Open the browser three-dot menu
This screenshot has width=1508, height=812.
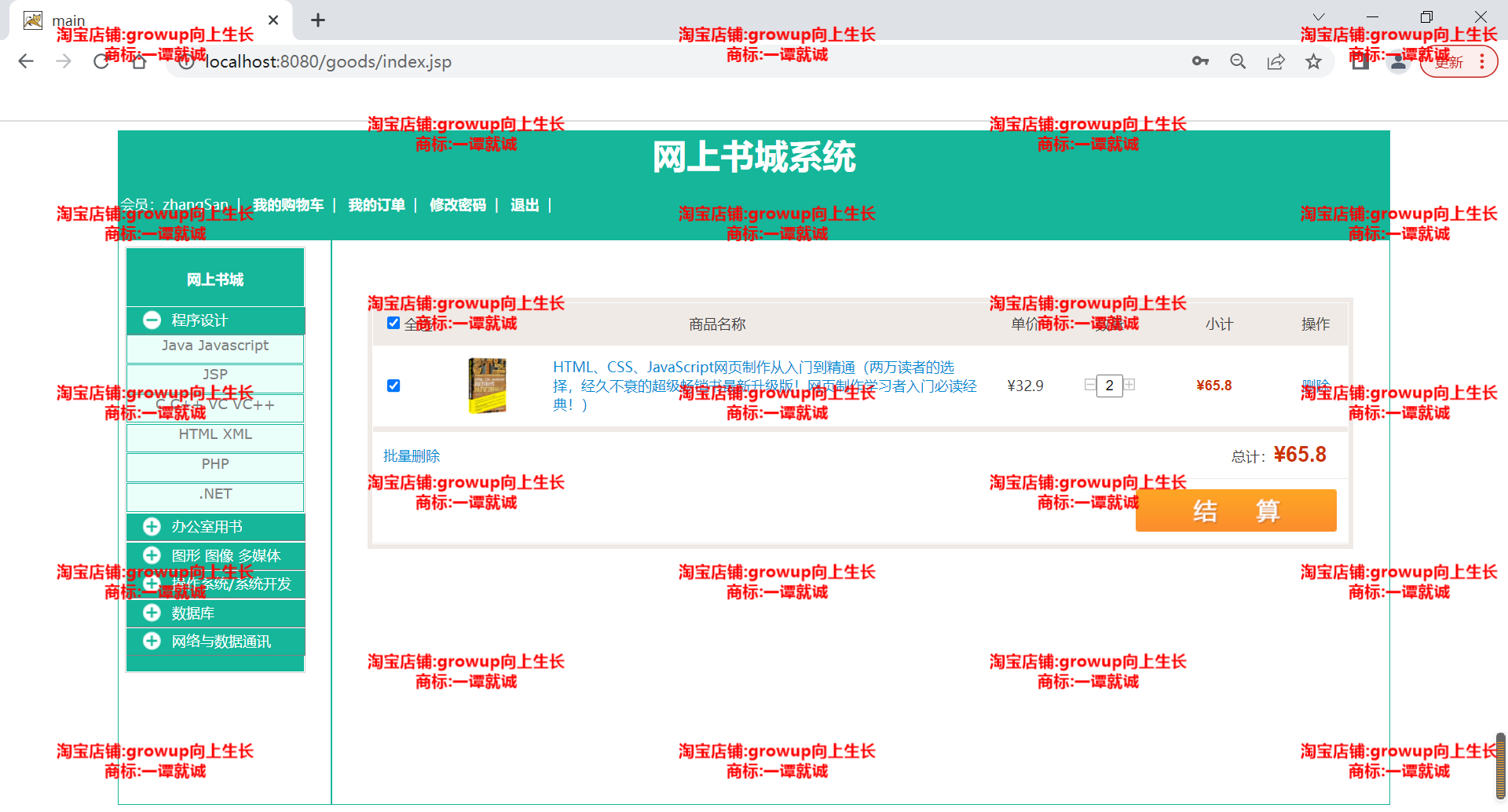tap(1483, 61)
